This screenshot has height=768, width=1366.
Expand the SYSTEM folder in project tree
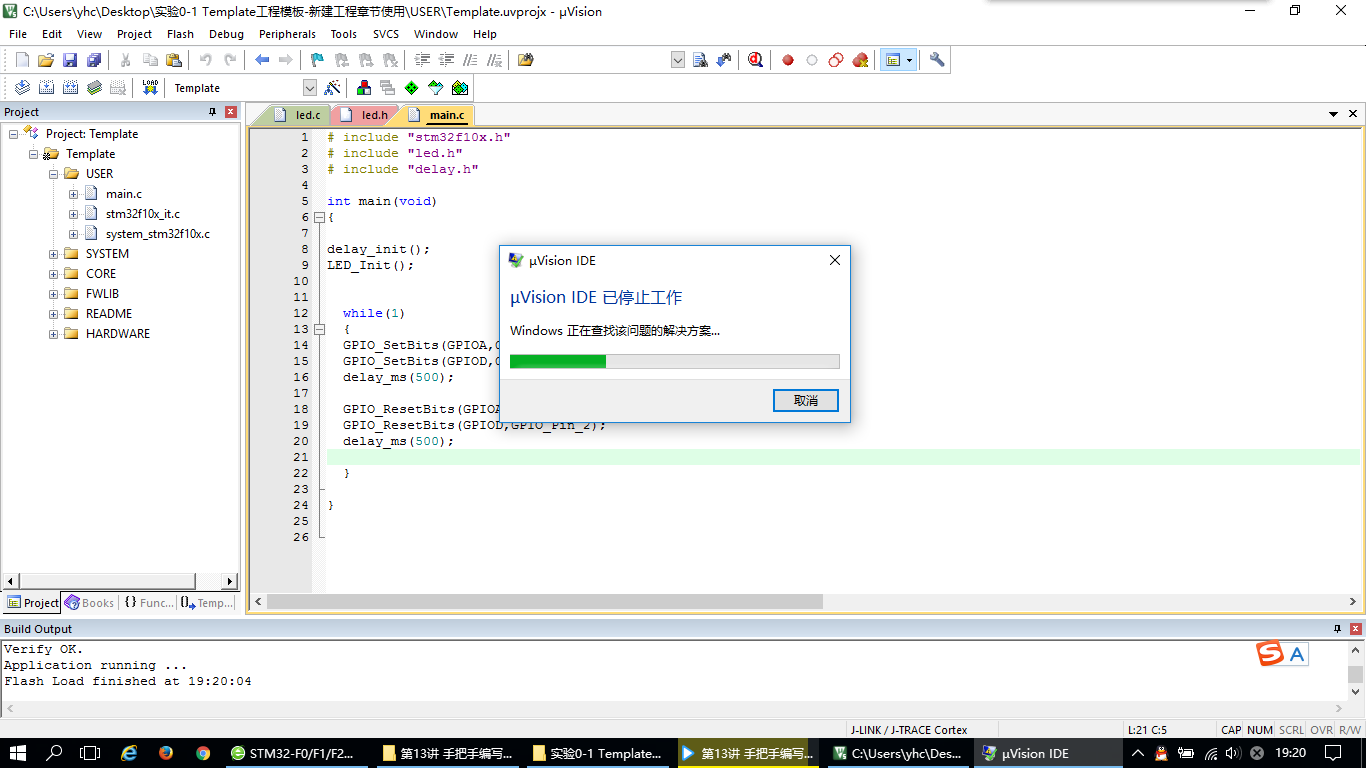[x=53, y=254]
